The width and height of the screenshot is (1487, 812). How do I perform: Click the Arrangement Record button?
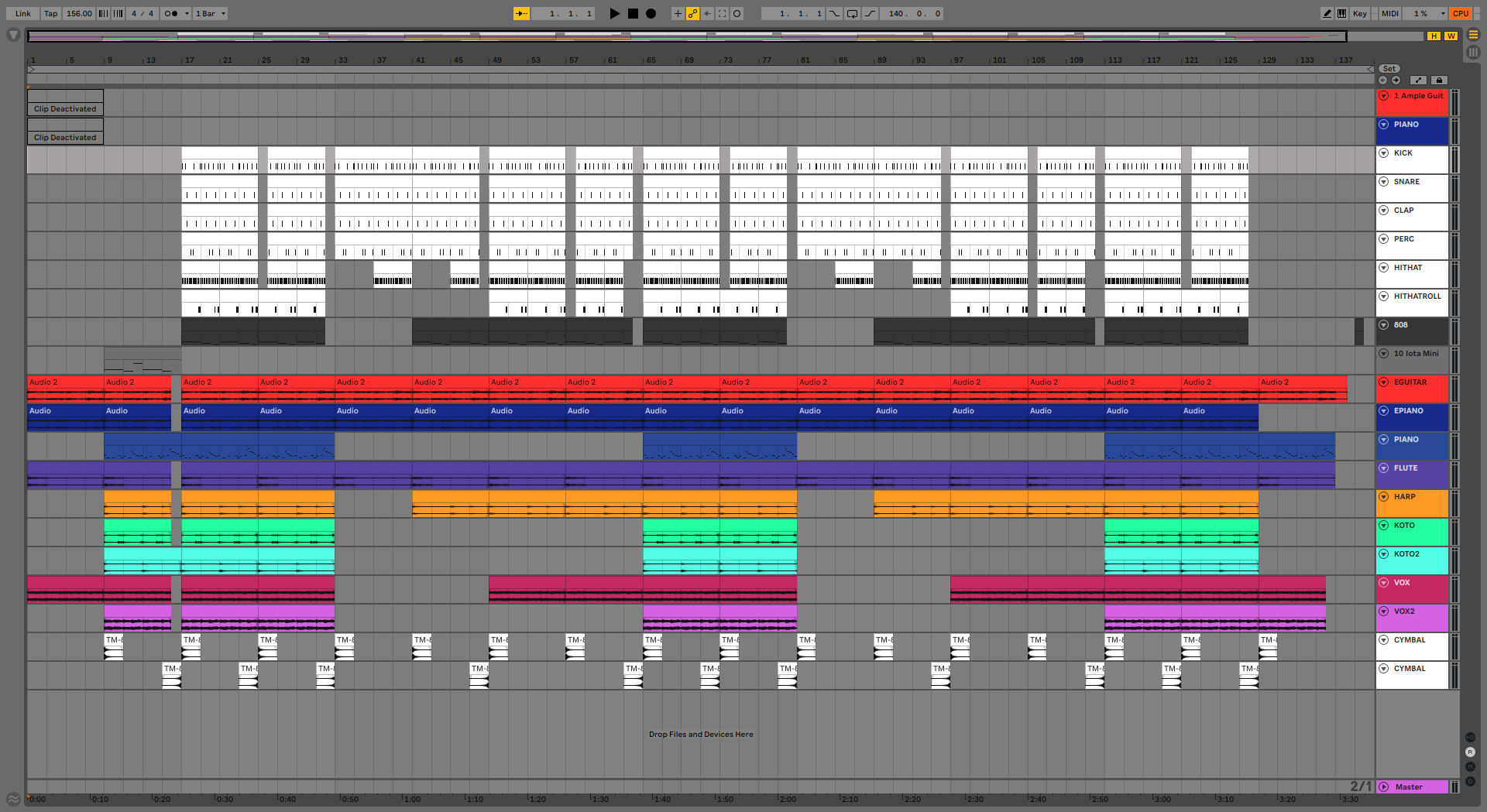[x=651, y=13]
